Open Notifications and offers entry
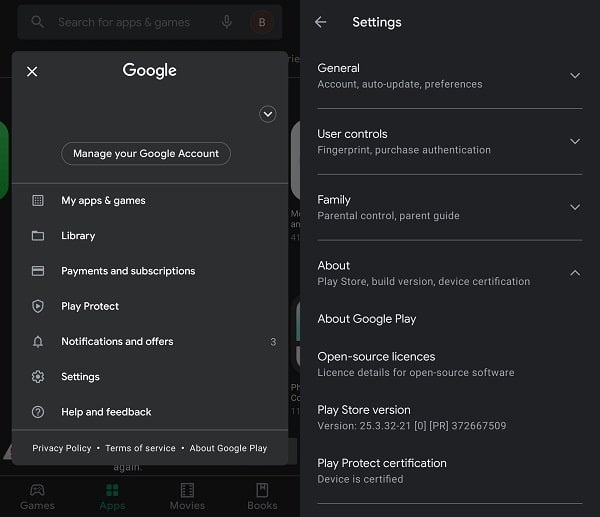 coord(150,341)
